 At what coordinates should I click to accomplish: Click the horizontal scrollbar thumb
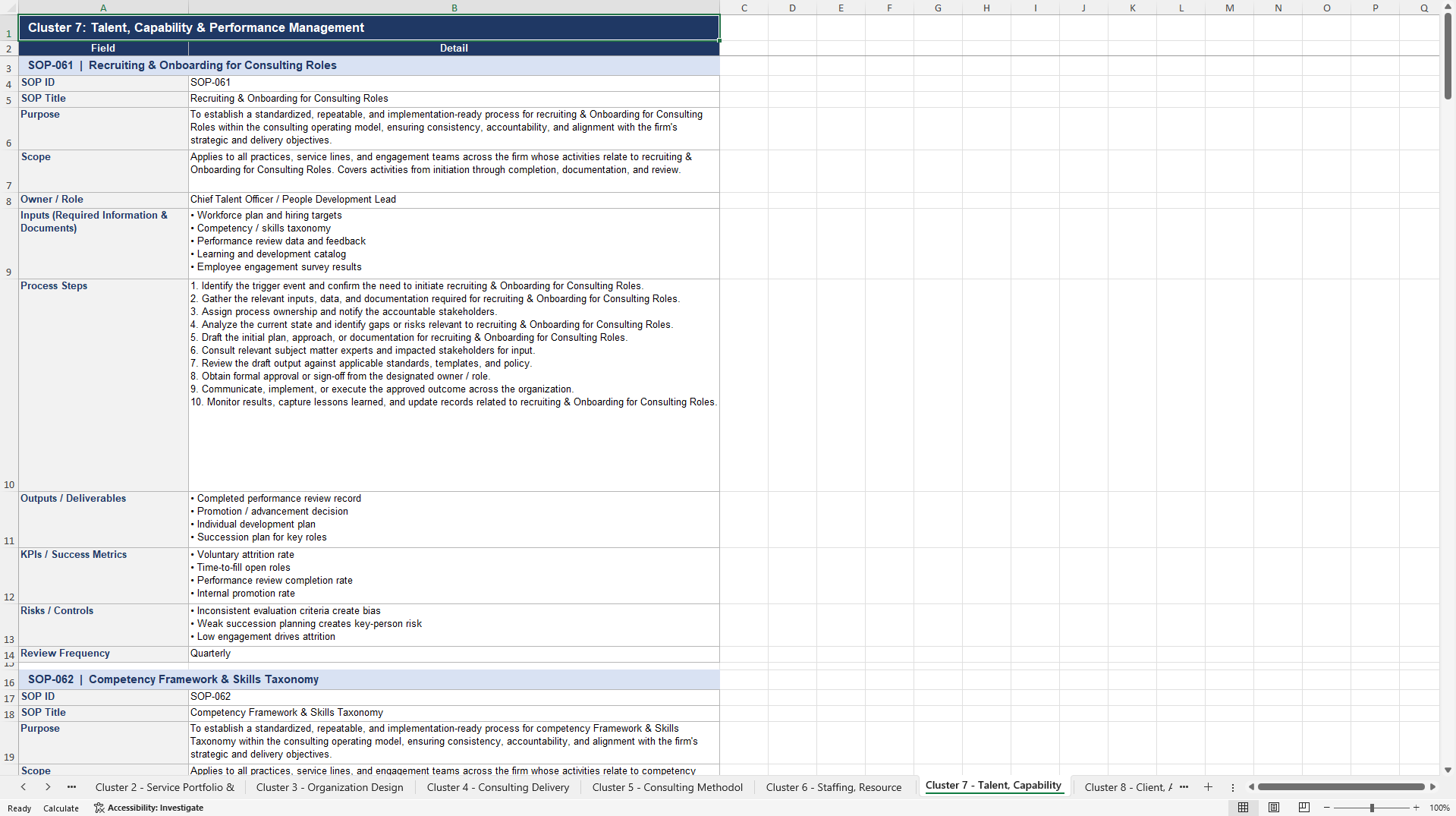[x=1341, y=787]
